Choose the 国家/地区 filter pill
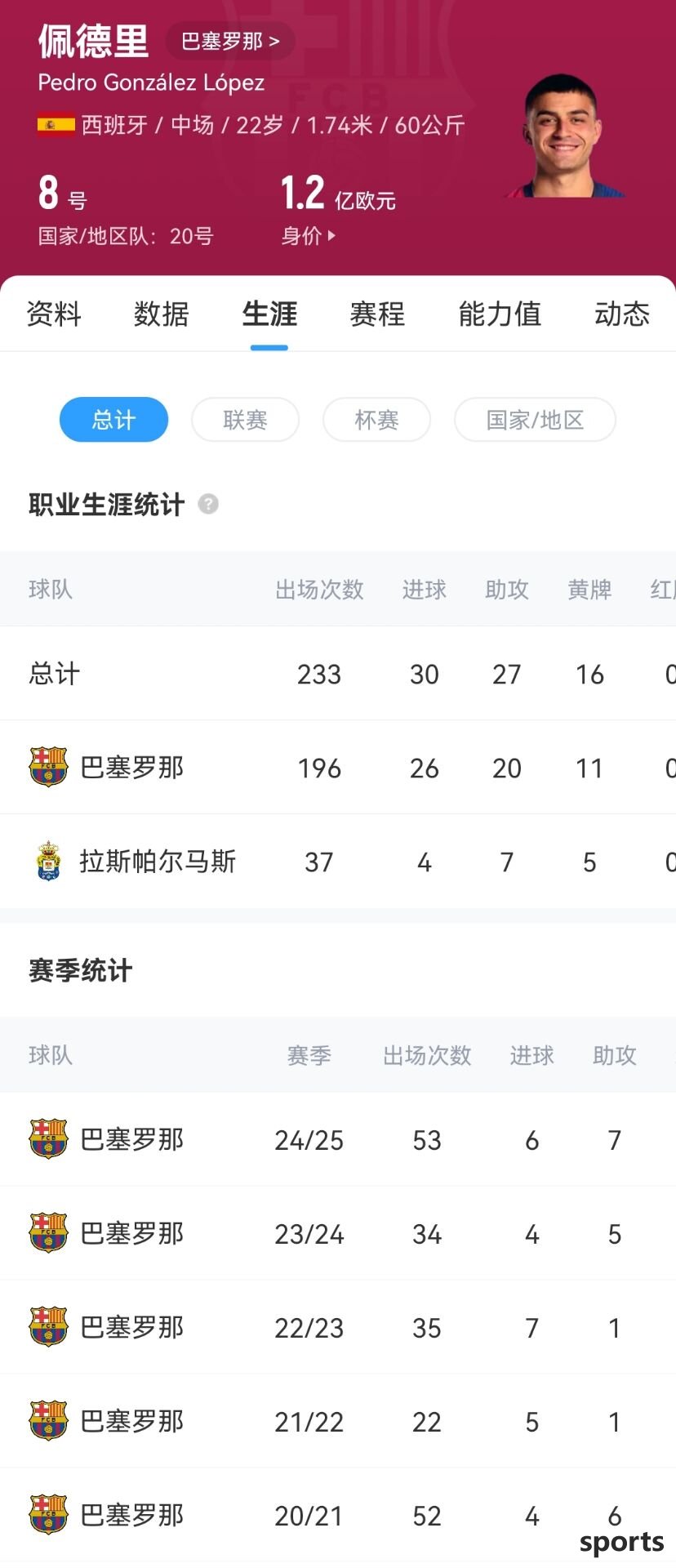The width and height of the screenshot is (676, 1568). (535, 420)
